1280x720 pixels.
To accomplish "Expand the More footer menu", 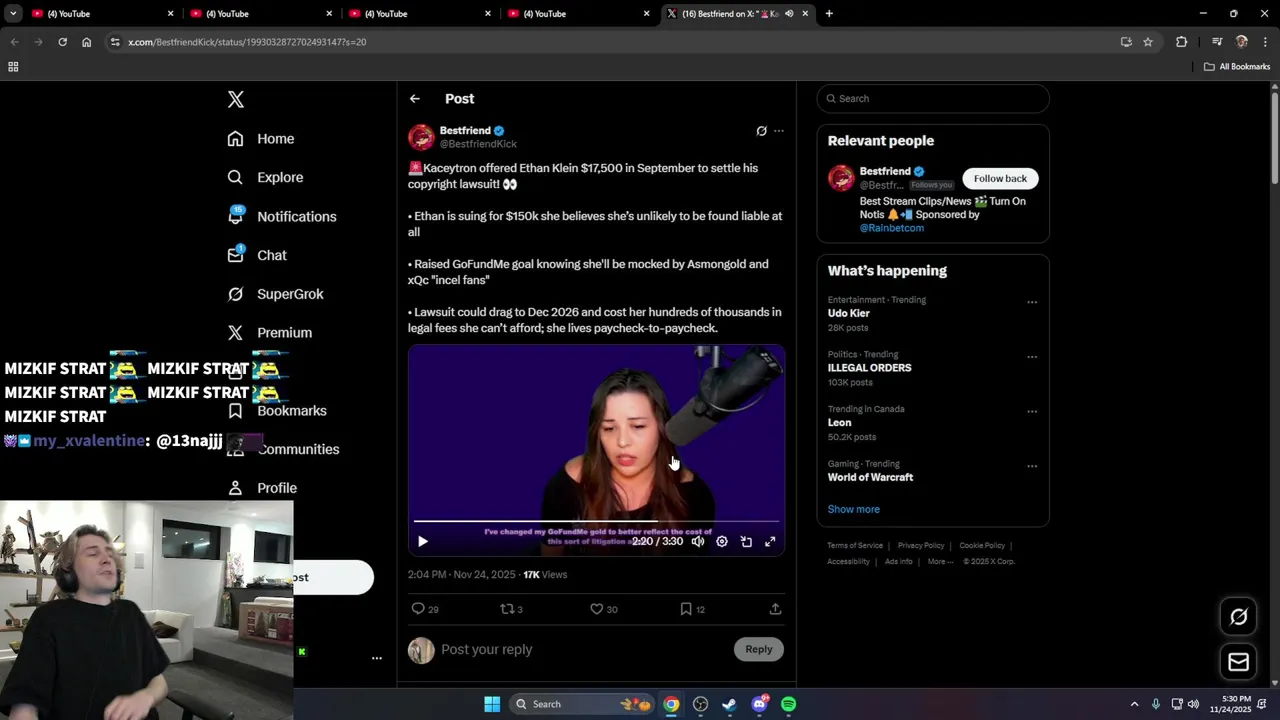I will click(x=940, y=561).
